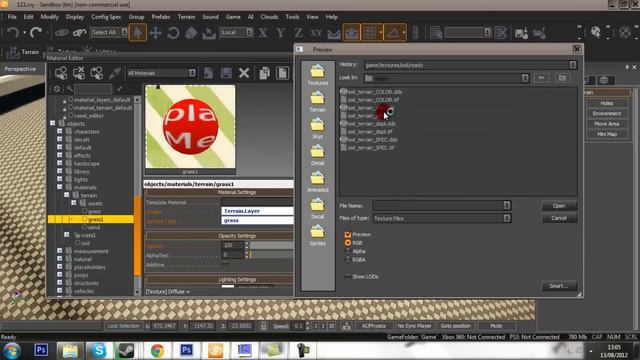The height and width of the screenshot is (360, 640).
Task: Click the Smart... button
Action: click(559, 286)
